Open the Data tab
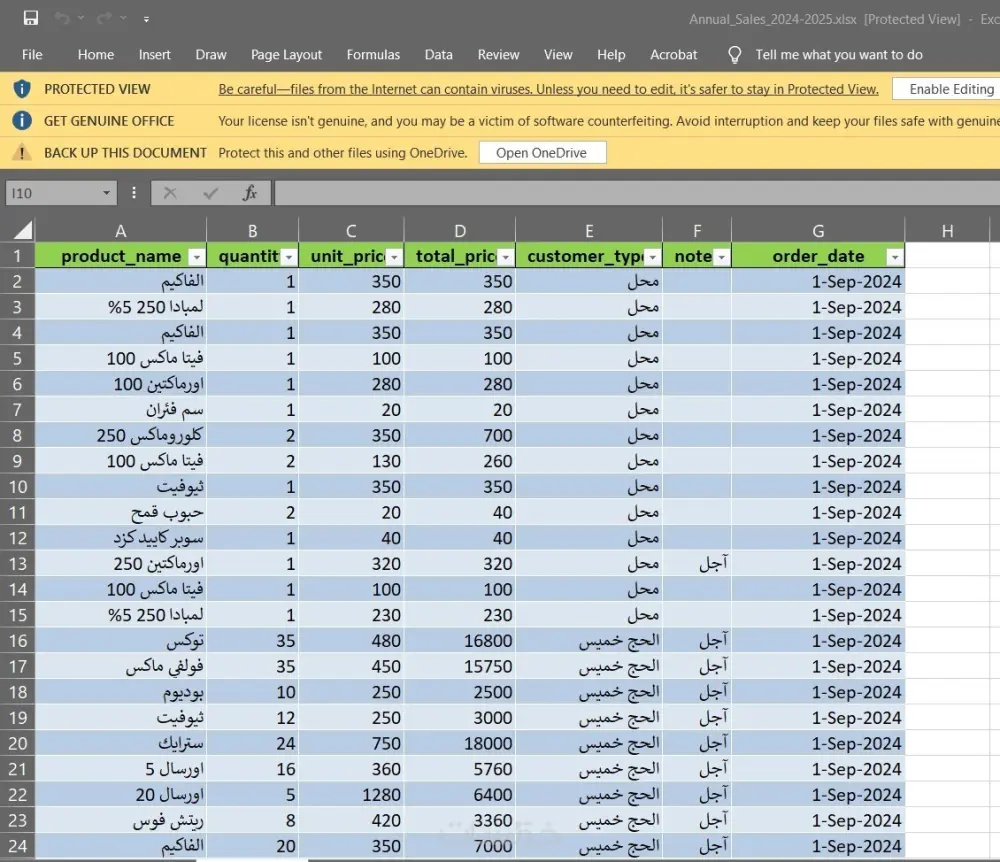 439,55
